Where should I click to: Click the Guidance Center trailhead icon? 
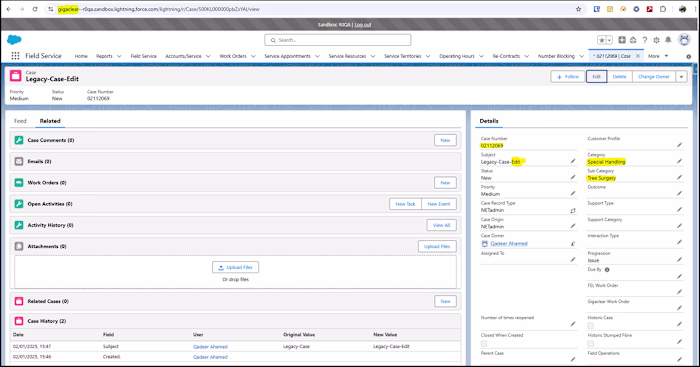(x=633, y=40)
